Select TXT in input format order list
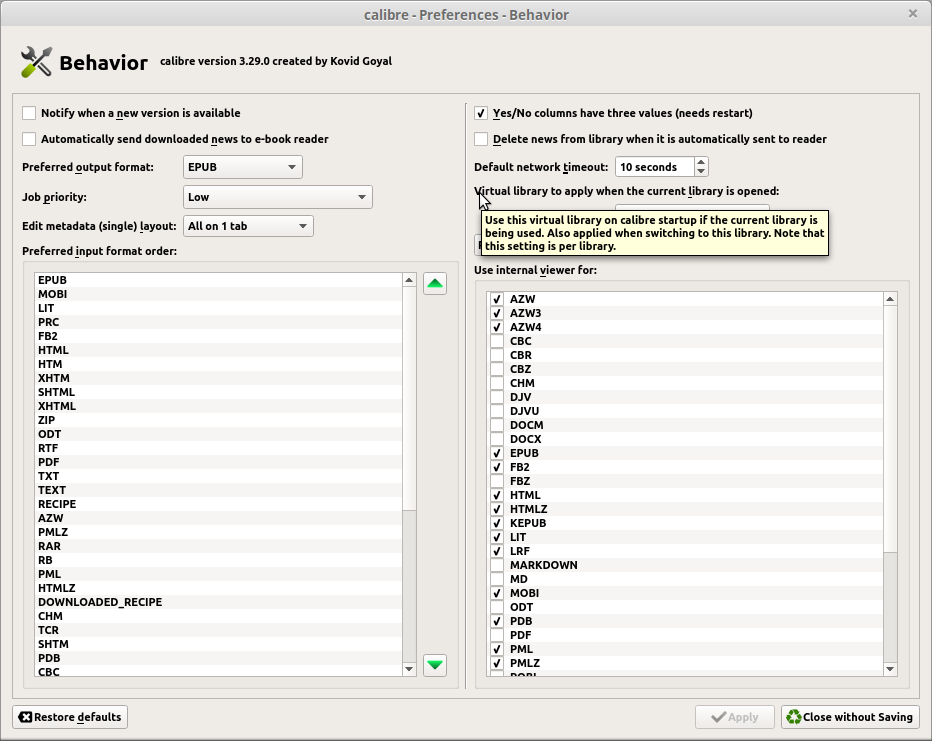Viewport: 932px width, 741px height. pyautogui.click(x=219, y=476)
